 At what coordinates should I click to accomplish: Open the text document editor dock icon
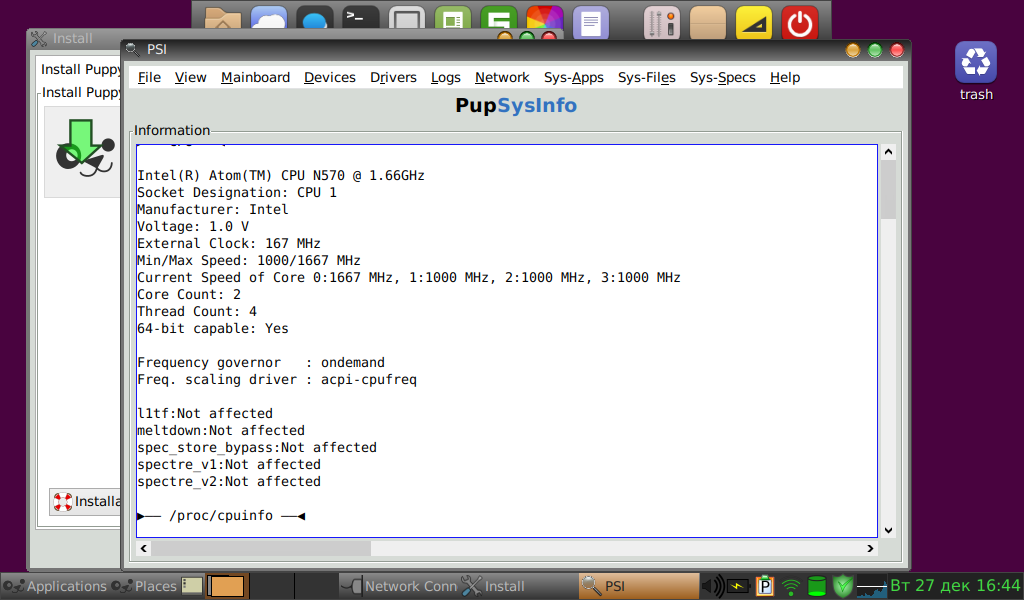(x=590, y=22)
